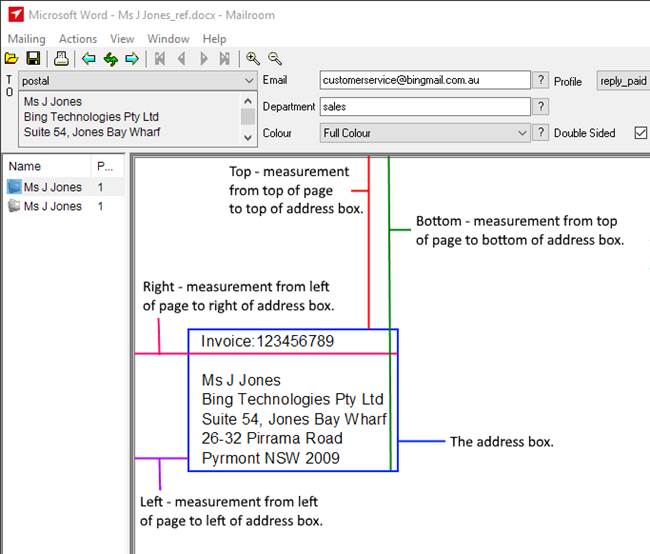Open the Window menu
Screen dimensions: 650x554
[168, 39]
